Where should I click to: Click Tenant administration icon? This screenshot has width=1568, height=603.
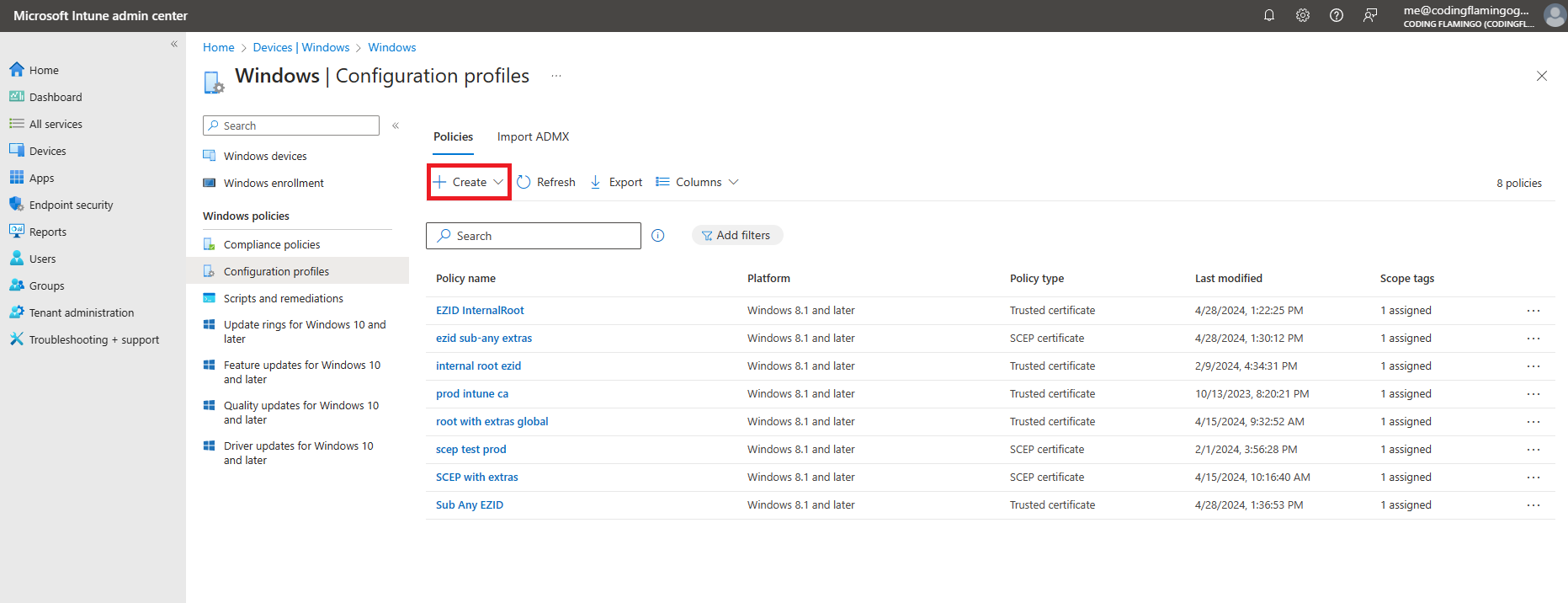pos(17,312)
